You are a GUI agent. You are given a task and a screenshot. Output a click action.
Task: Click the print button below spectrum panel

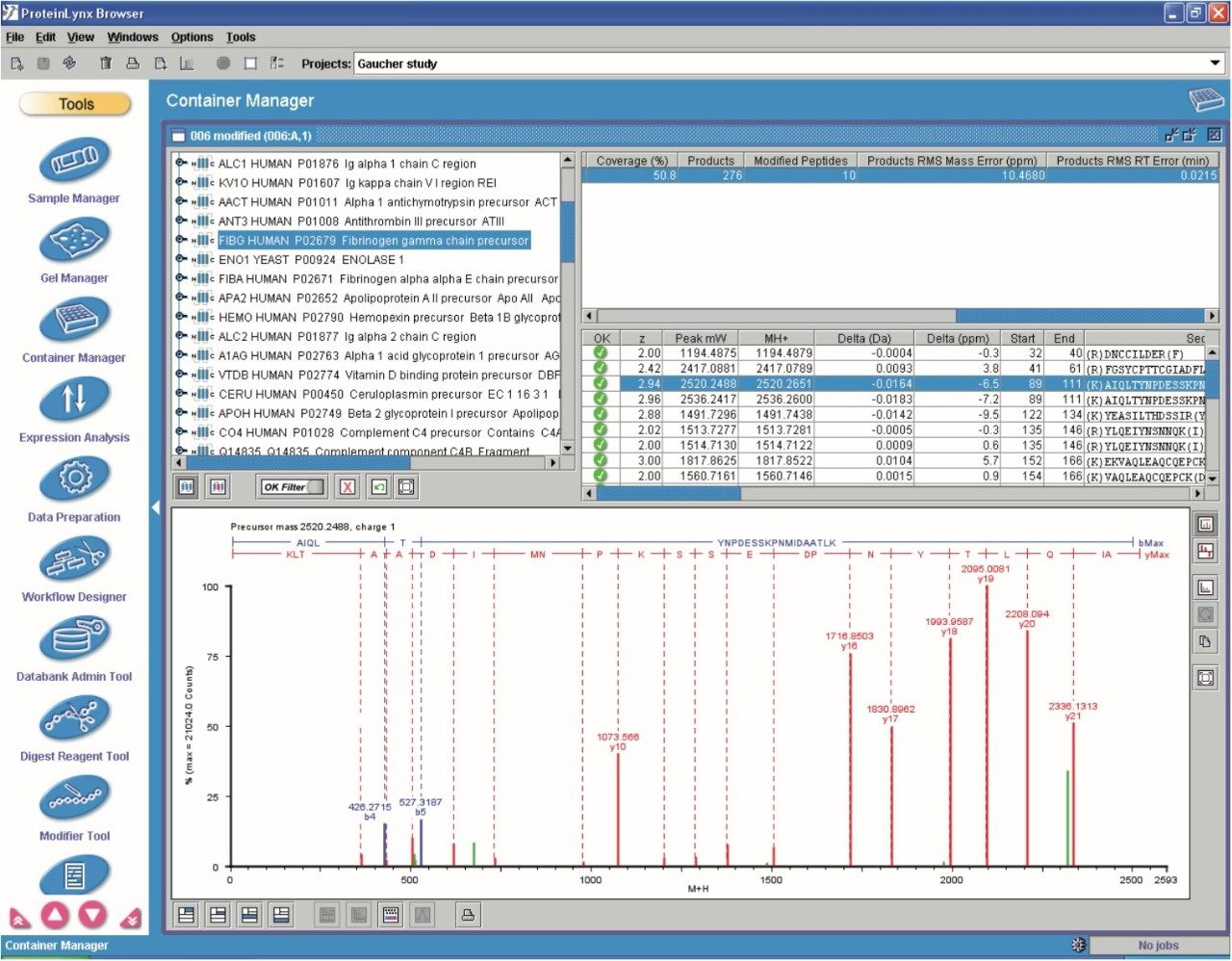pos(468,915)
